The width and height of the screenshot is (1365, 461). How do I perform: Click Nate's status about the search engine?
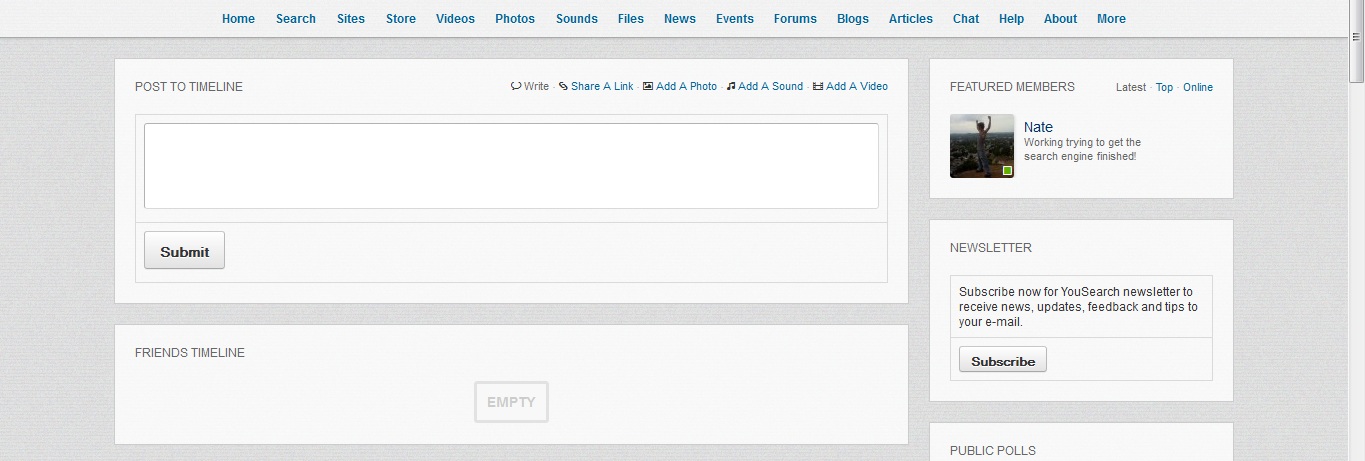pyautogui.click(x=1082, y=149)
